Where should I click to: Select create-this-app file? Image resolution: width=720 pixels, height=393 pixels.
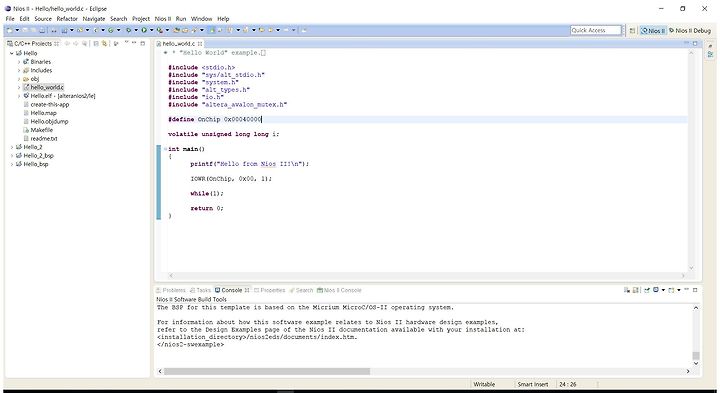click(x=46, y=104)
